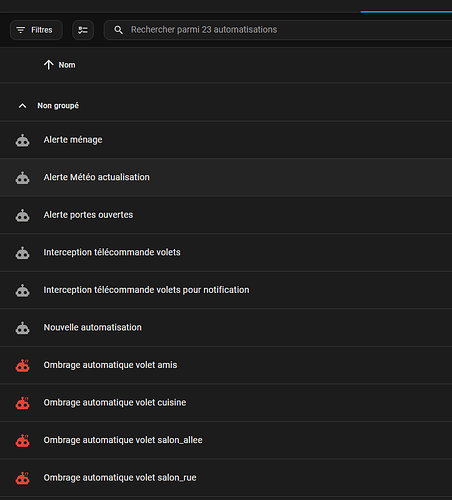
Task: Click red robot icon for volet cuisine
Action: 22,403
